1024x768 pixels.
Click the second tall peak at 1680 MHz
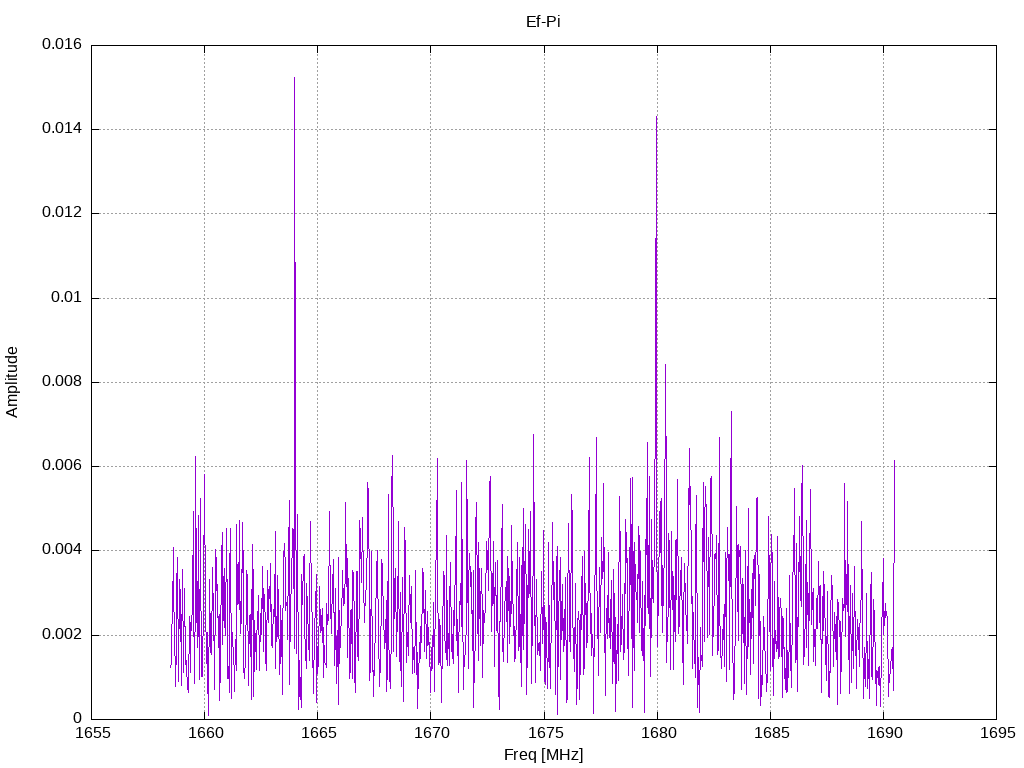656,118
